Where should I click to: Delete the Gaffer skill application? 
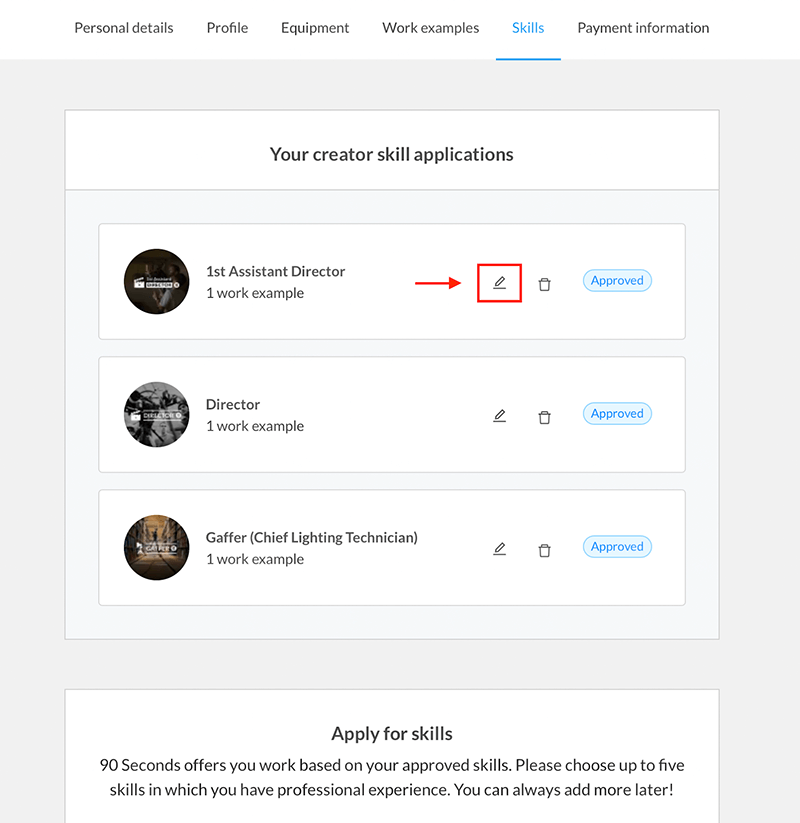click(x=544, y=550)
